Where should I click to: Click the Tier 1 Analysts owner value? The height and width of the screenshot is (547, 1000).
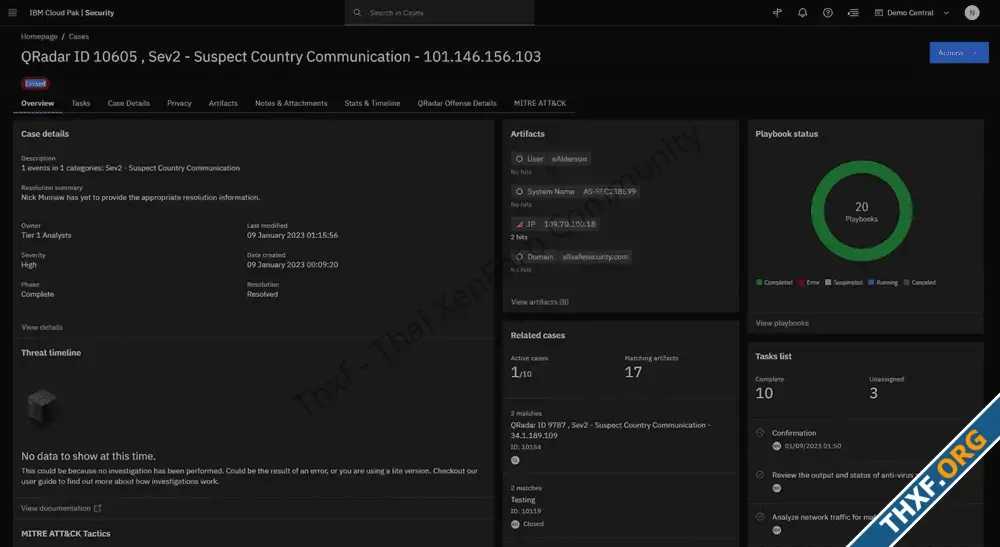(46, 235)
